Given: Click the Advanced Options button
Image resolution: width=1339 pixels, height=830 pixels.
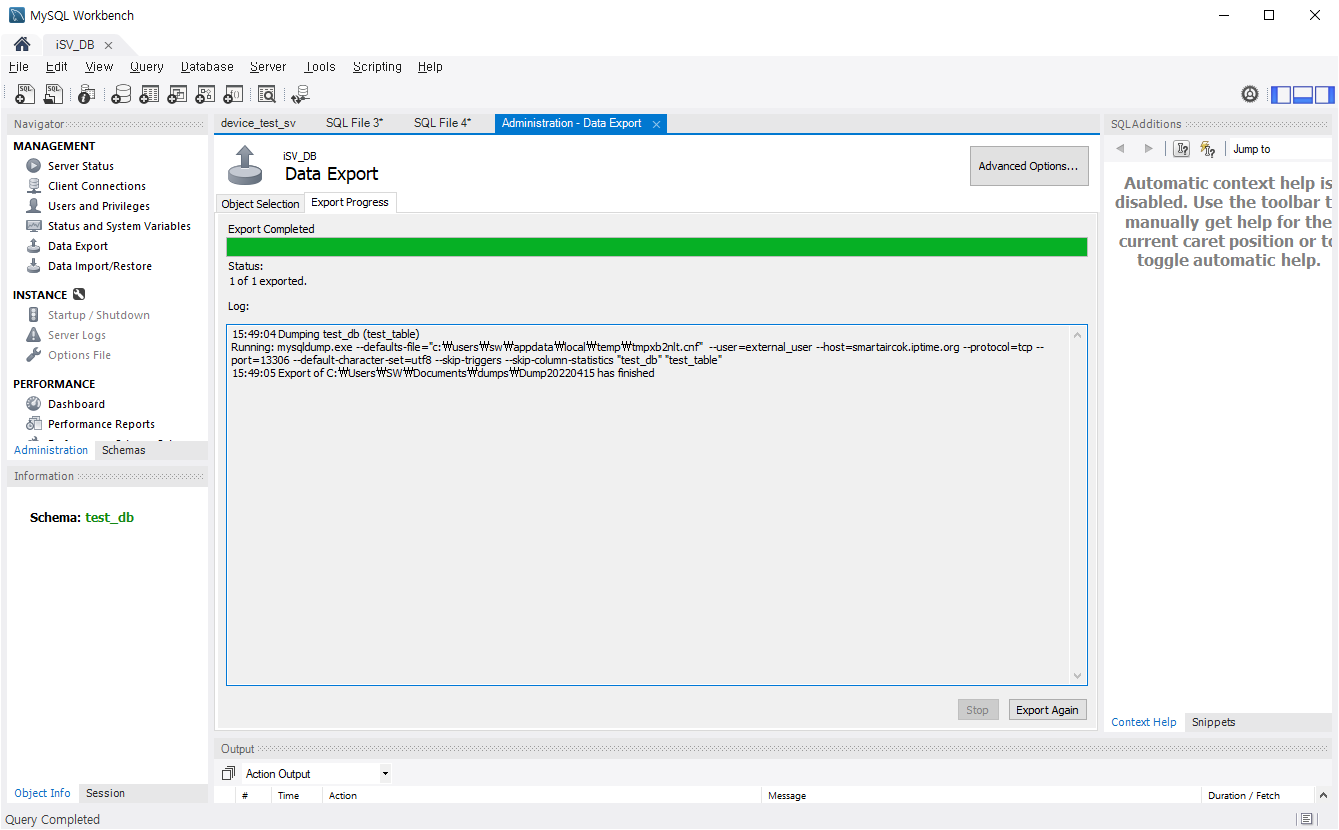Looking at the screenshot, I should click(x=1029, y=166).
